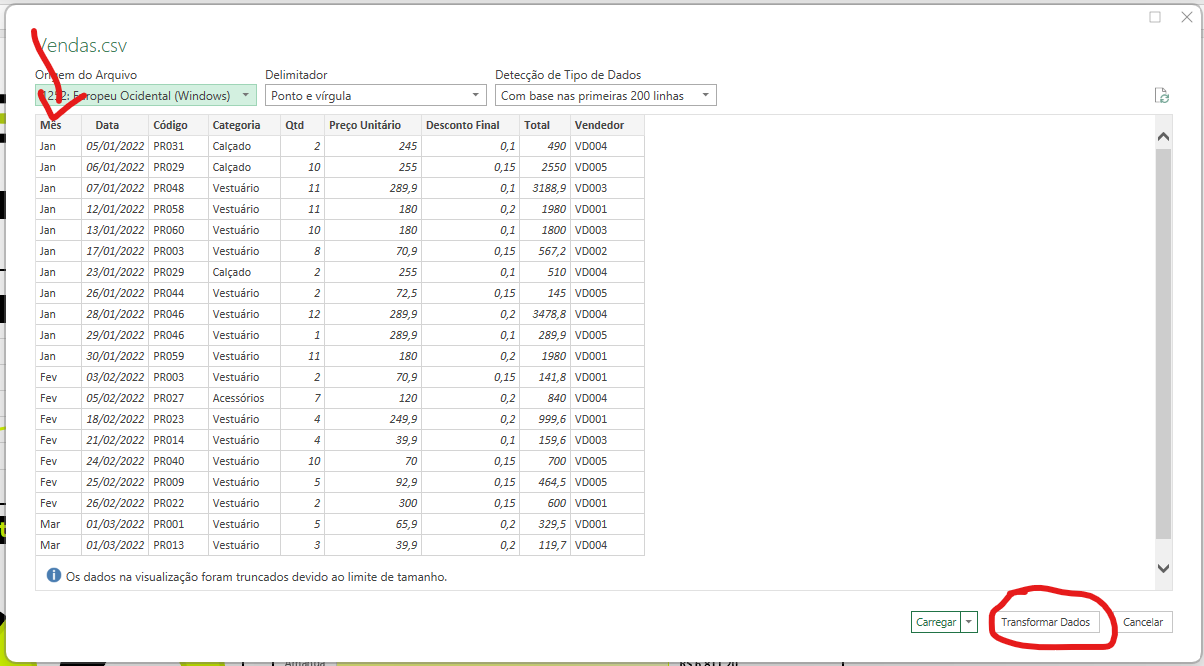The width and height of the screenshot is (1204, 666).
Task: Click the refresh preview icon
Action: pyautogui.click(x=1161, y=96)
